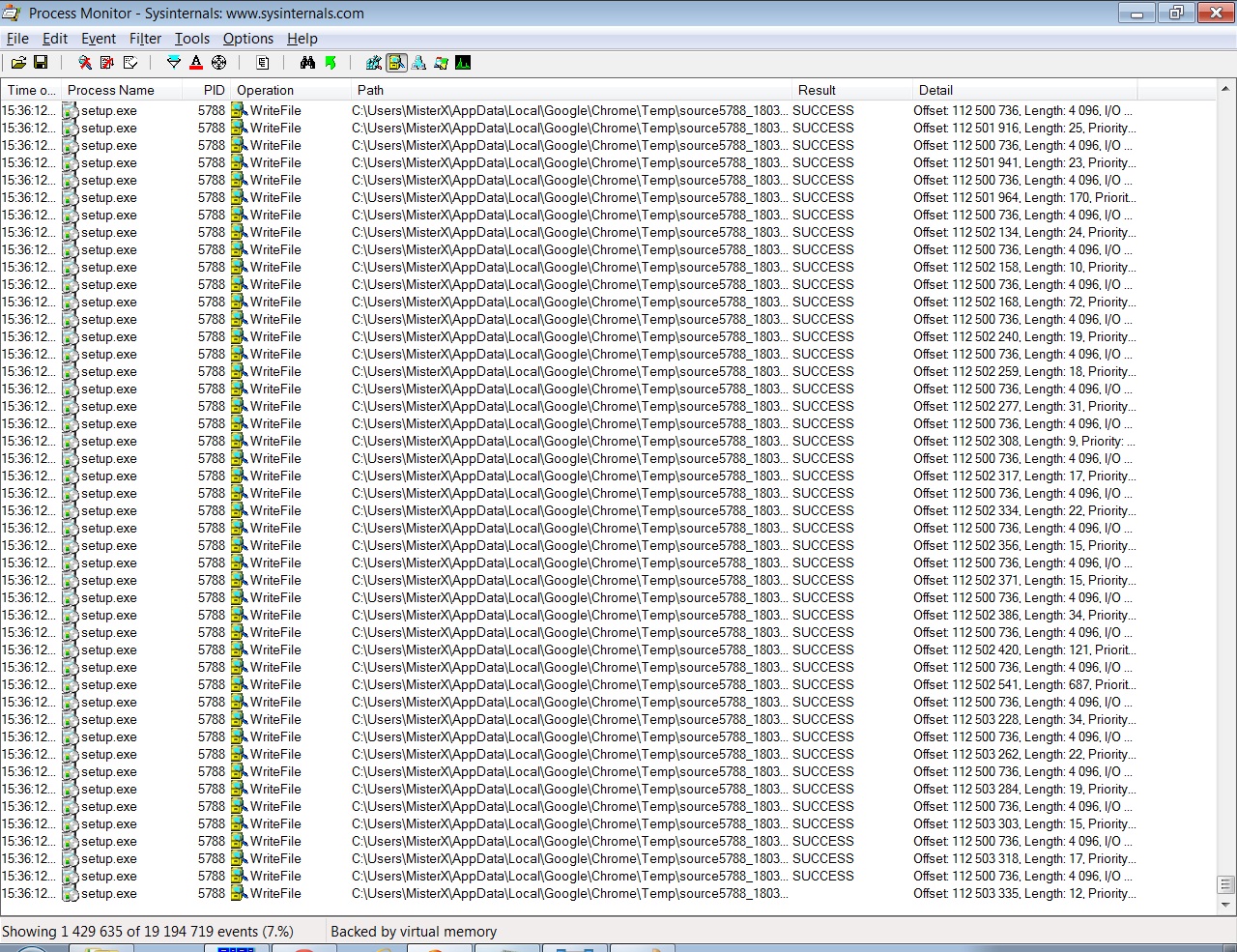Open the Process Tree toolbar icon
This screenshot has width=1237, height=952.
(263, 63)
